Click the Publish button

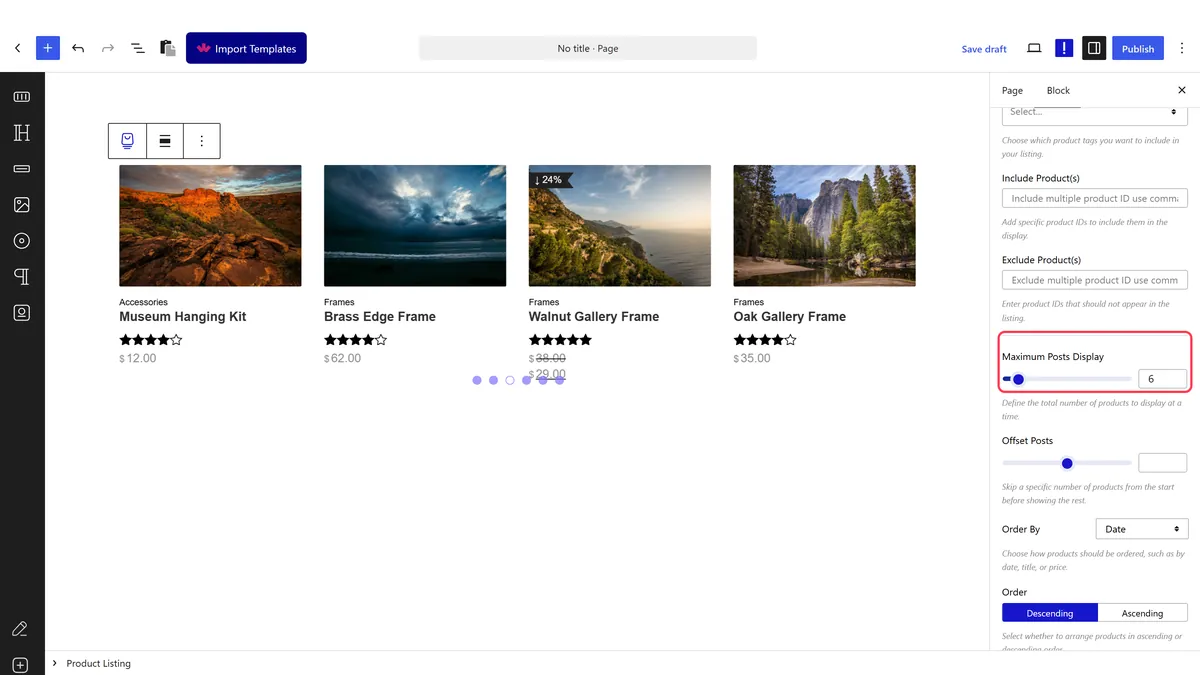[x=1138, y=48]
